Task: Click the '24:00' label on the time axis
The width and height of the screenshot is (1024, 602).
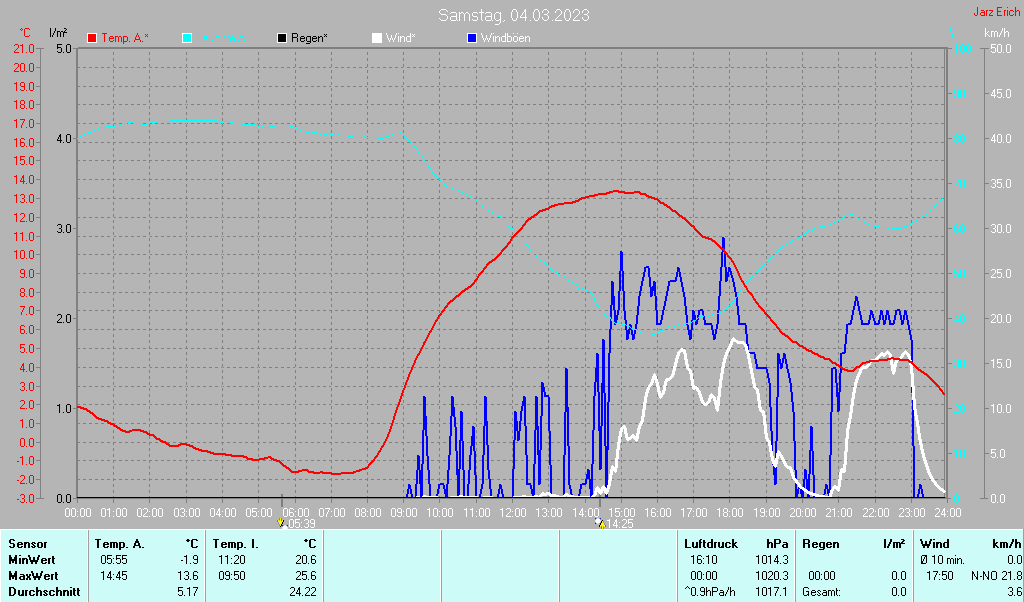Action: [948, 513]
